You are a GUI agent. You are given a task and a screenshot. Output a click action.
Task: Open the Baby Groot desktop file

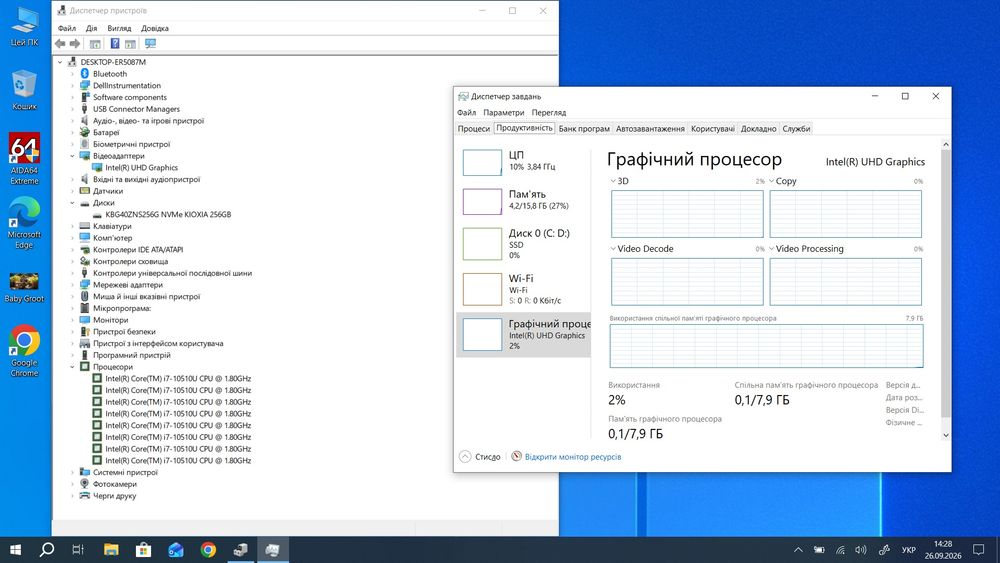24,288
